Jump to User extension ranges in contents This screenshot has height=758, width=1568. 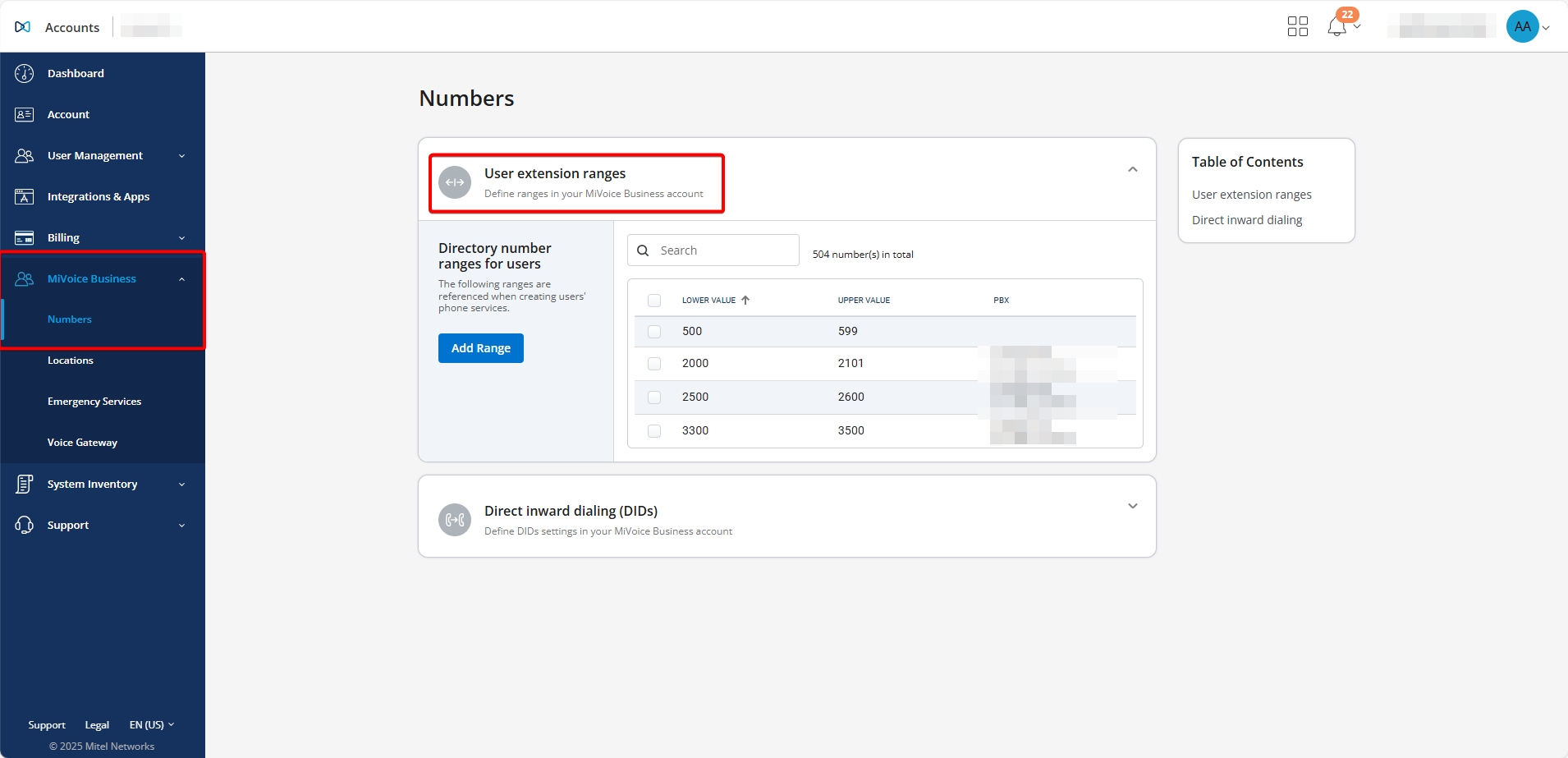pos(1251,195)
